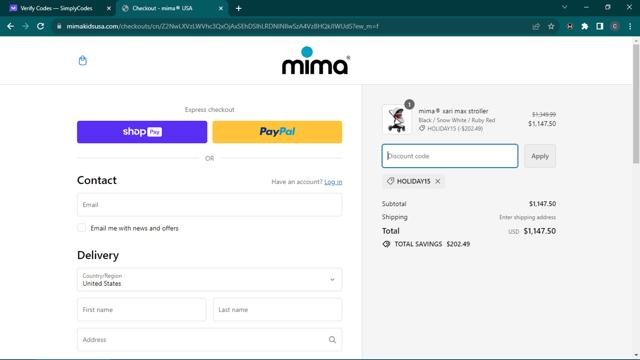Toggle the browser side panel icon

point(600,27)
